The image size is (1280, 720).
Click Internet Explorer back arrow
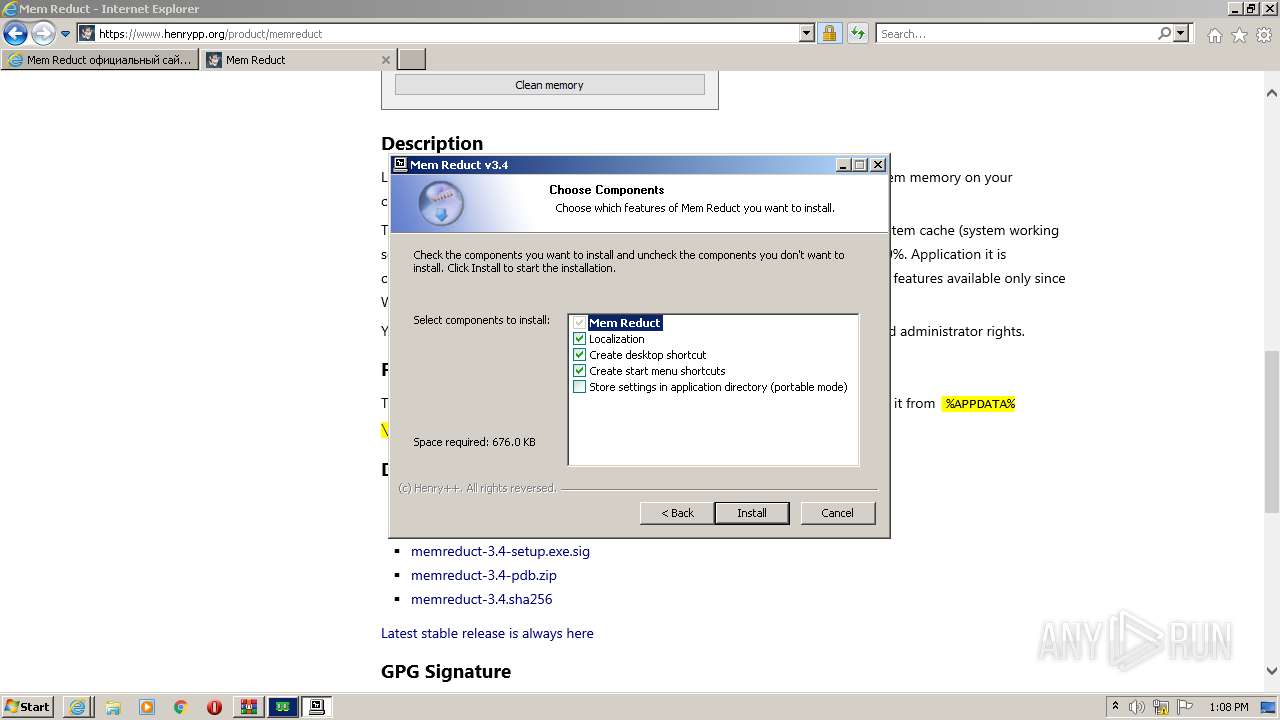pos(15,34)
